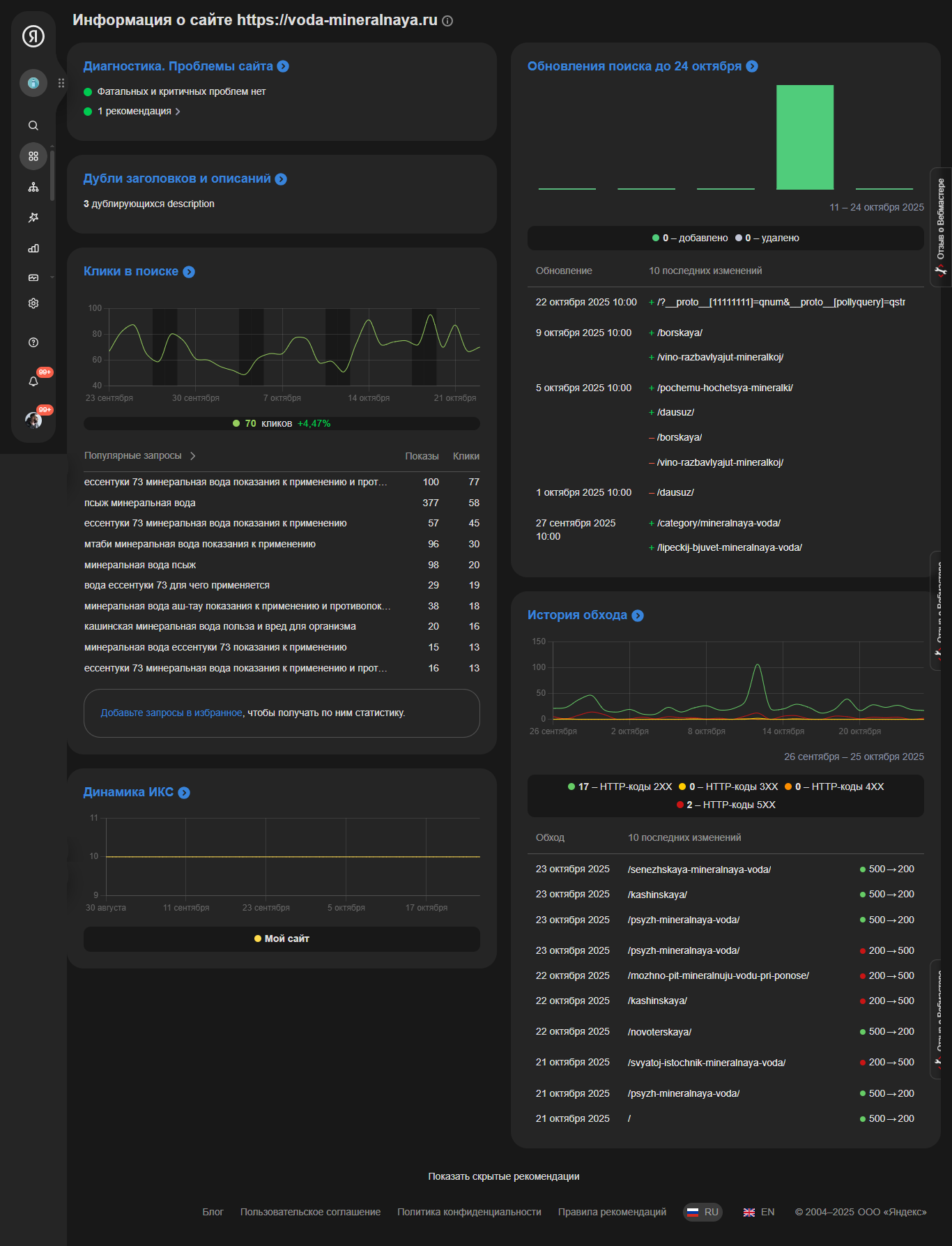952x1246 pixels.
Task: Open the nine-dot site list grip icon
Action: pos(61,83)
